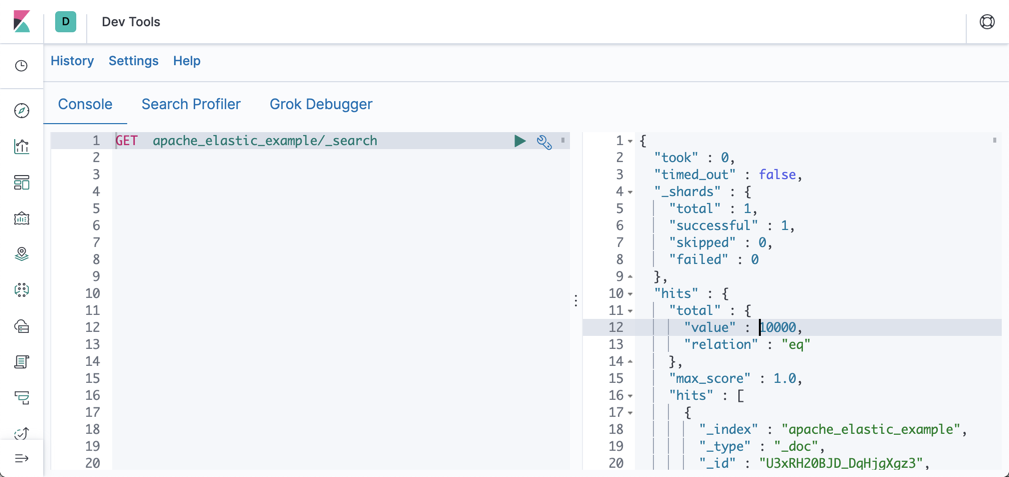Collapse the first hit object on line 17
The image size is (1009, 477).
pos(630,413)
